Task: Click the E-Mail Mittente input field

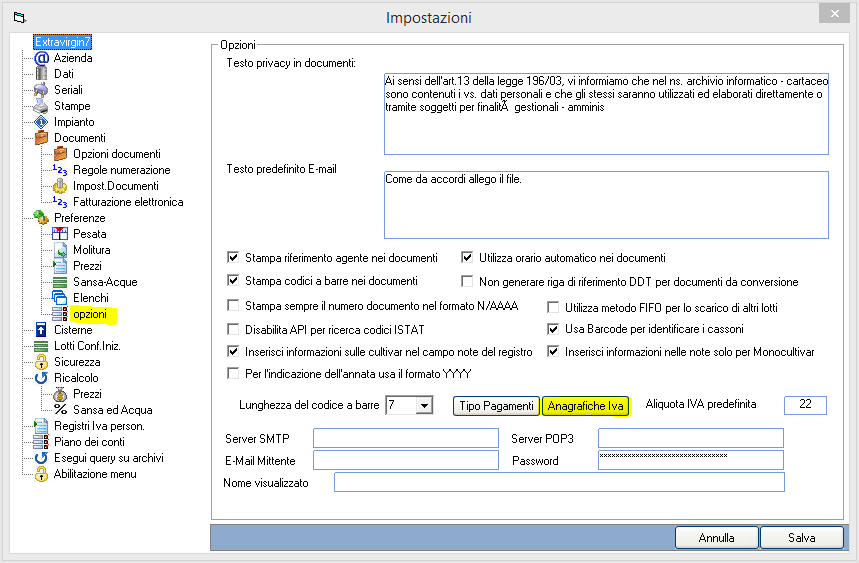Action: click(406, 460)
